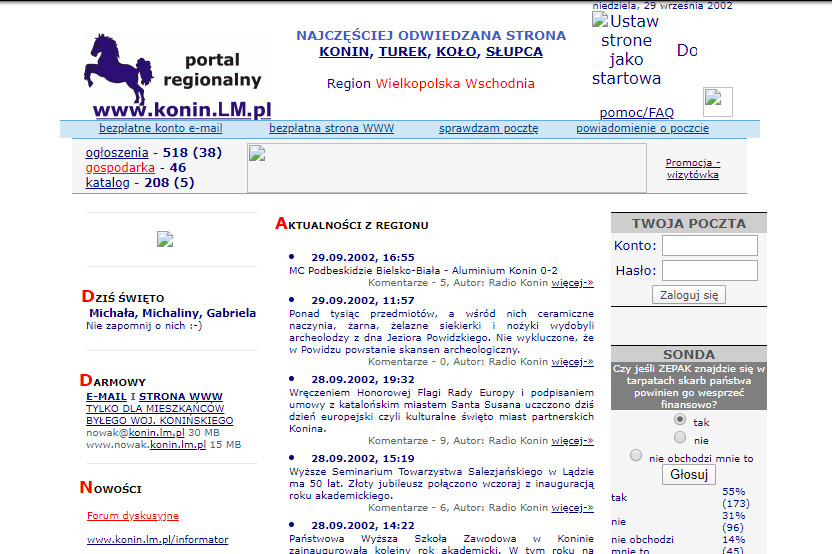832x554 pixels.
Task: Click the 'Ustaw stronę jako startową' image link
Action: point(626,50)
